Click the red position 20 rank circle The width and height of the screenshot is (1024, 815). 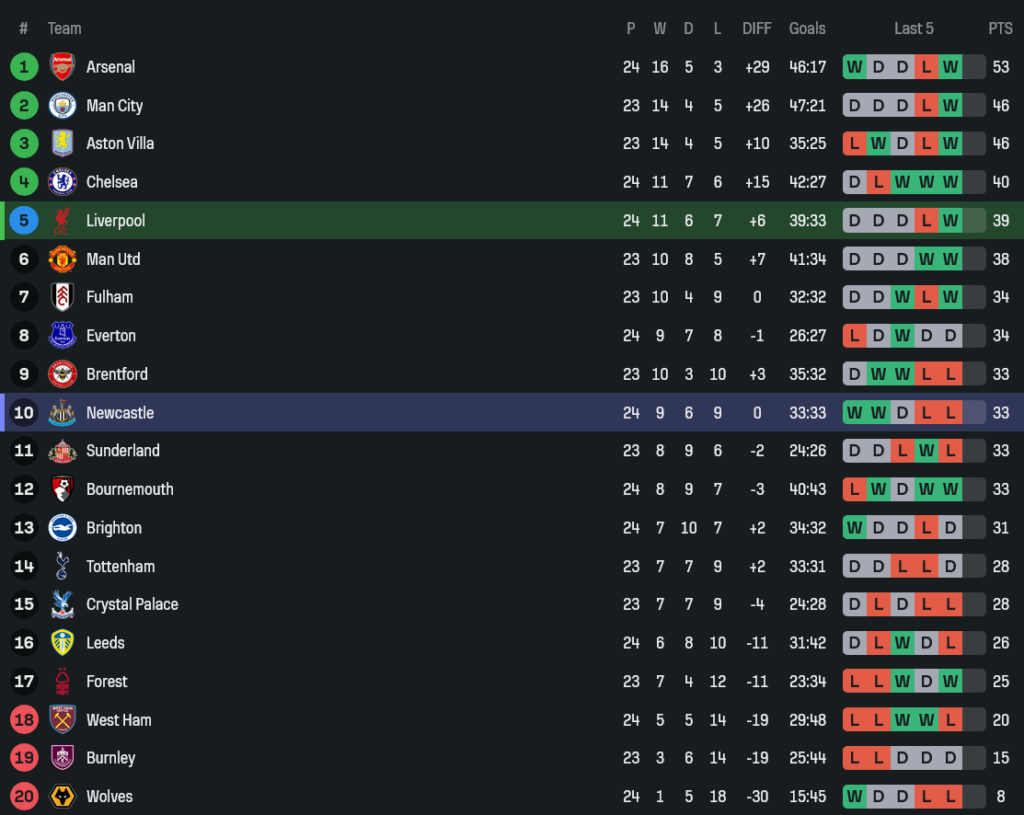point(24,796)
